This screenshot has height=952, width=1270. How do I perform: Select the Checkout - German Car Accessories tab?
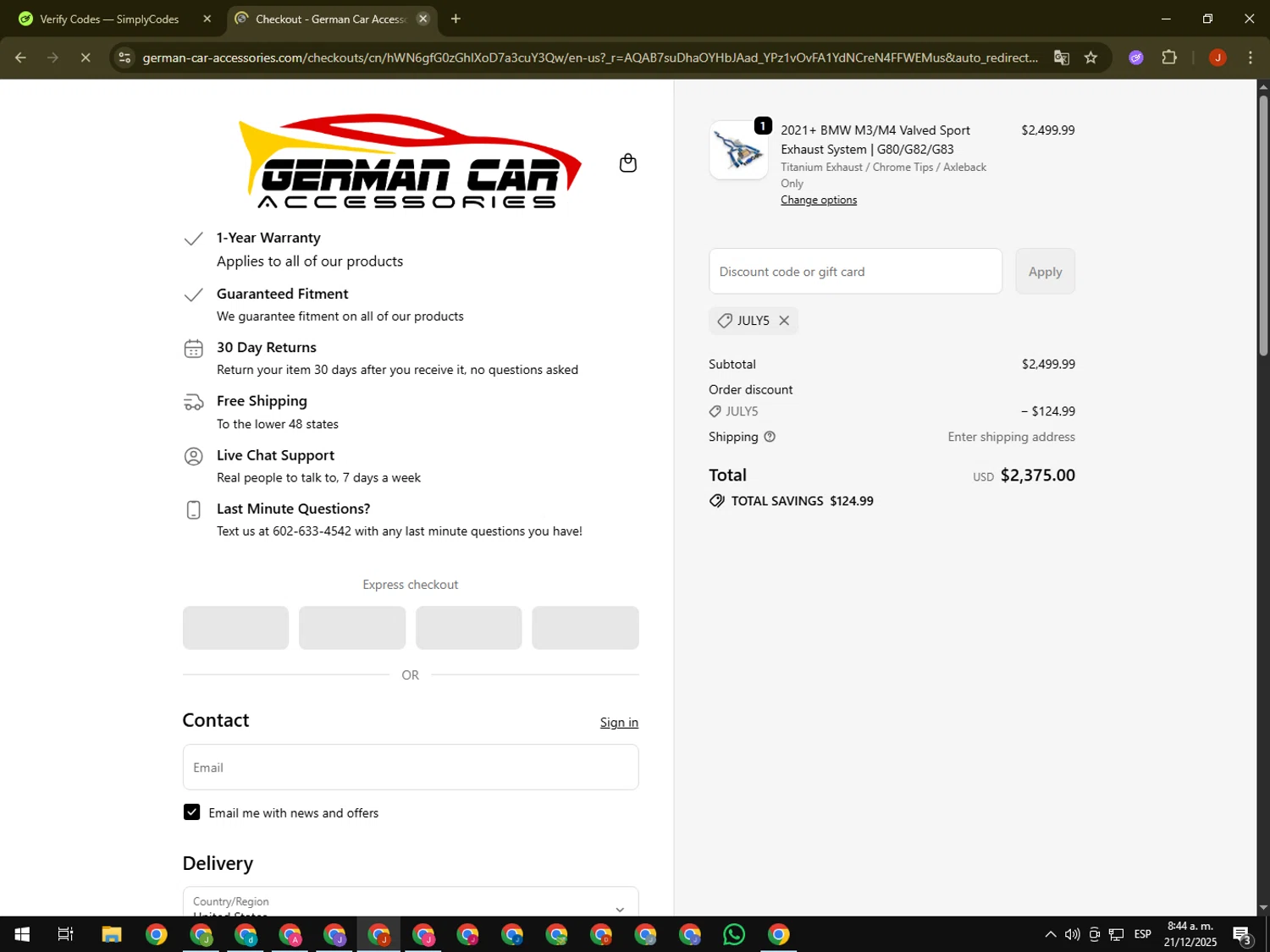point(331,19)
